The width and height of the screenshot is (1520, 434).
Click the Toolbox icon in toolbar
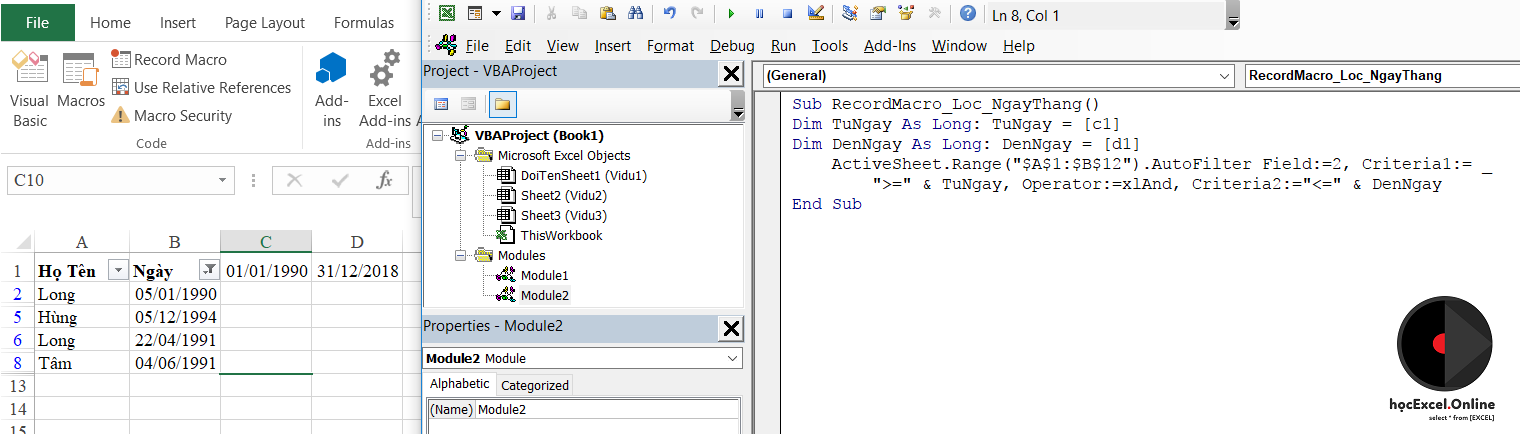tap(934, 13)
